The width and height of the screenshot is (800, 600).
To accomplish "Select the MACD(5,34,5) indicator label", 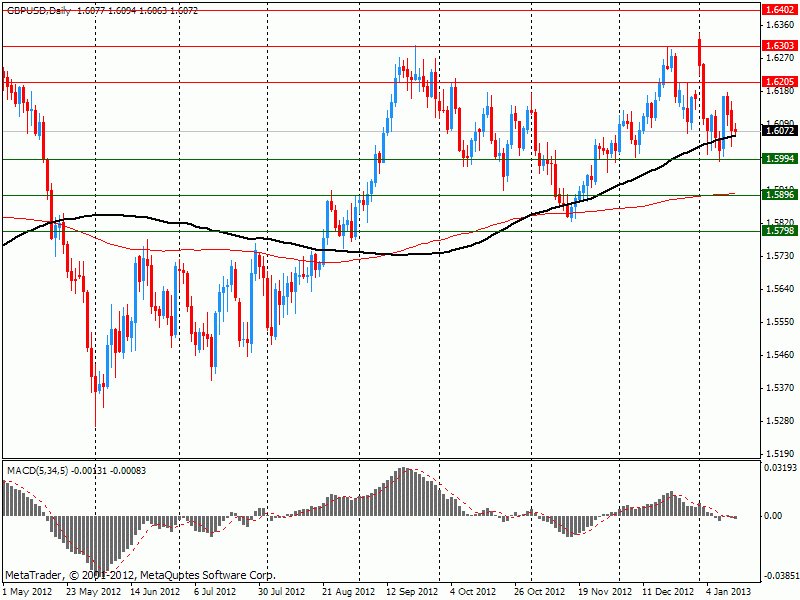I will click(36, 469).
